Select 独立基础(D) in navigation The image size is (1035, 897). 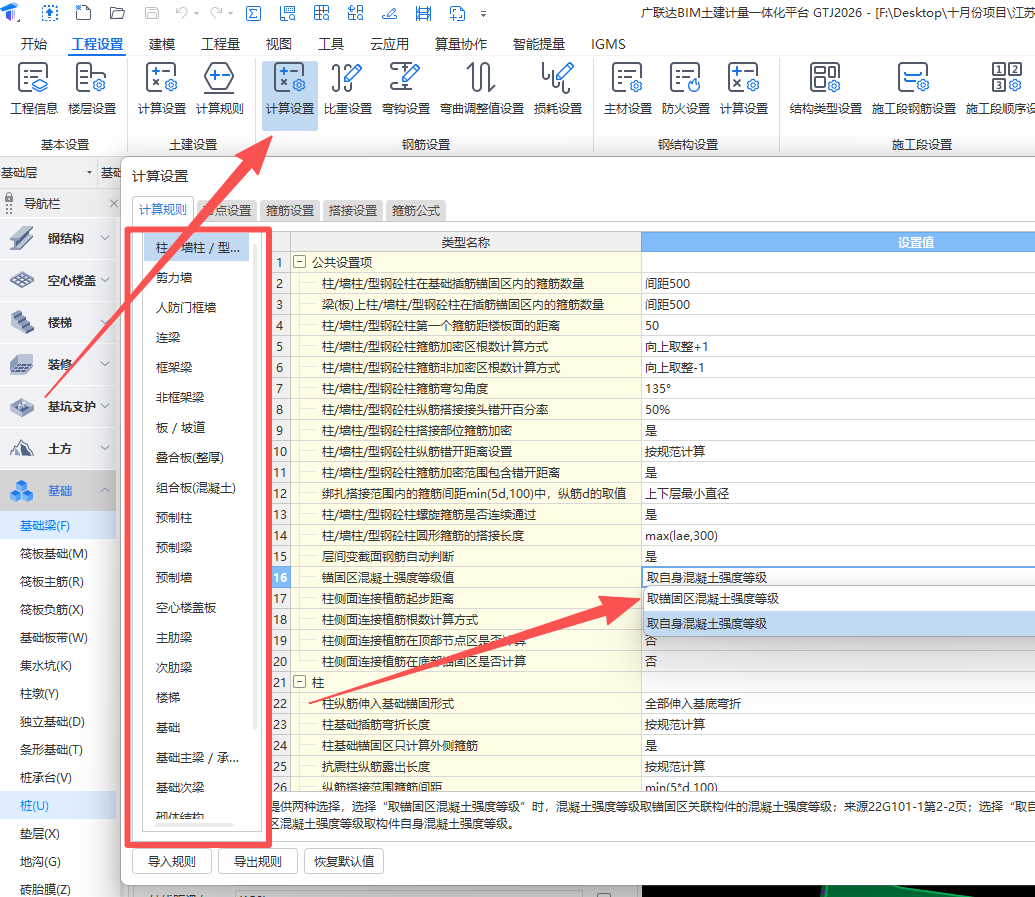[x=52, y=721]
